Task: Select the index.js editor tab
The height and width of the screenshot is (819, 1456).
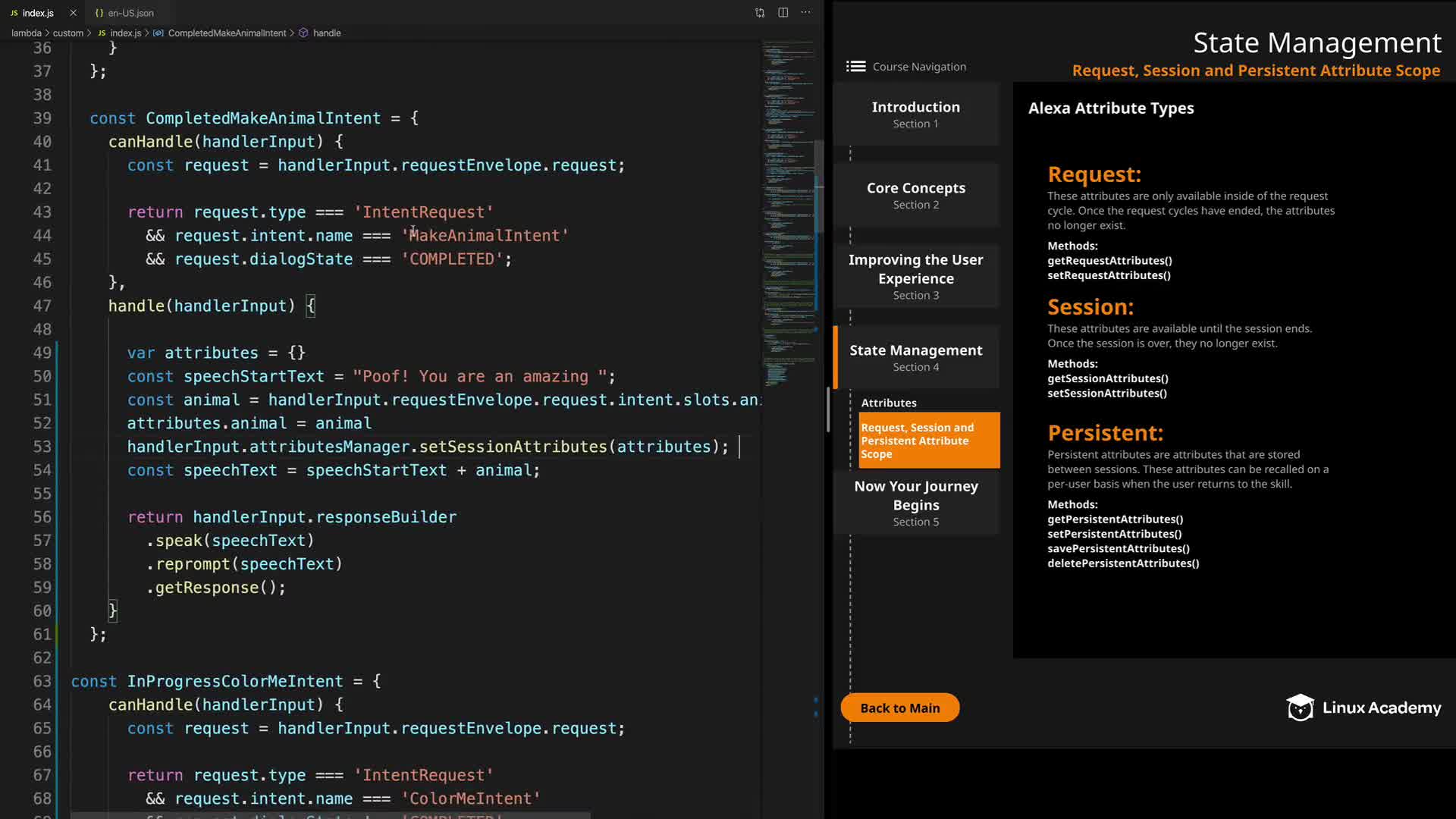Action: (x=37, y=13)
